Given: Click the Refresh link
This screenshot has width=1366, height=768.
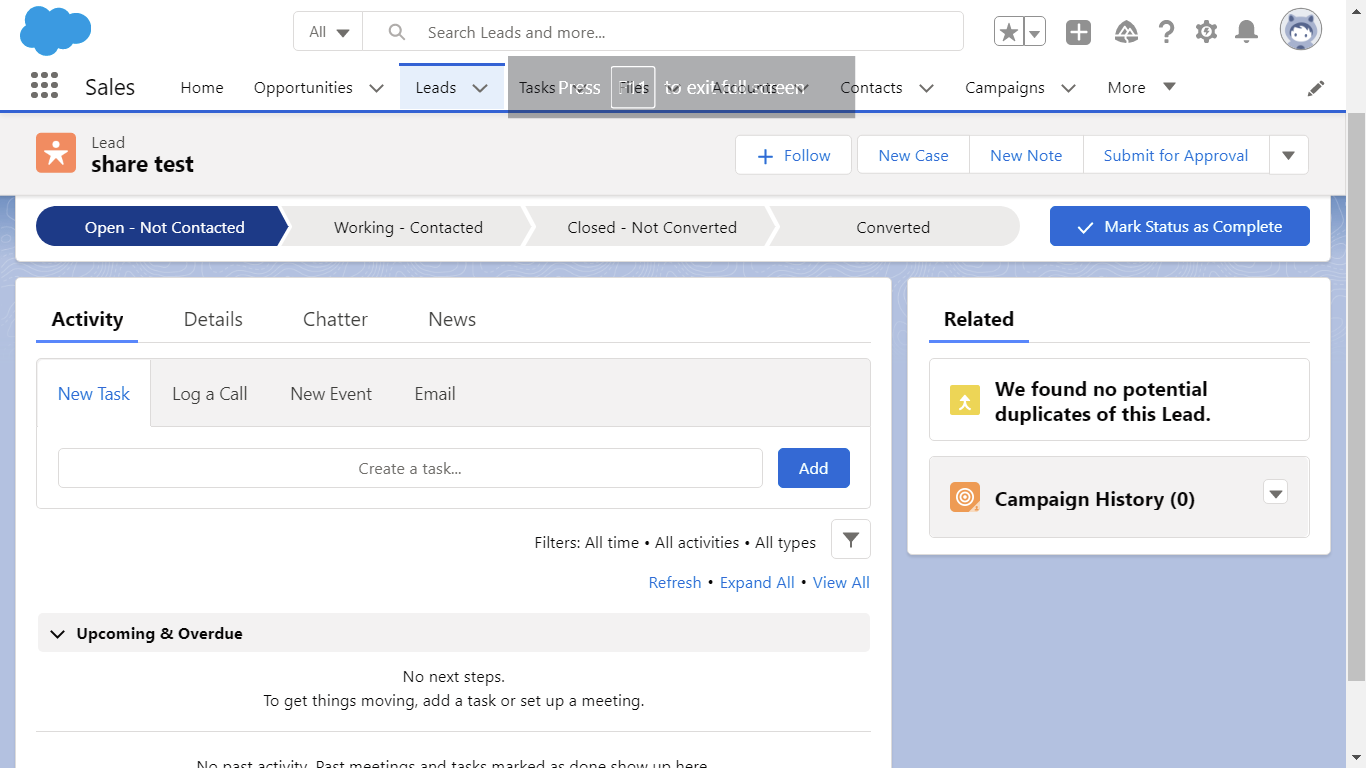Looking at the screenshot, I should coord(675,582).
